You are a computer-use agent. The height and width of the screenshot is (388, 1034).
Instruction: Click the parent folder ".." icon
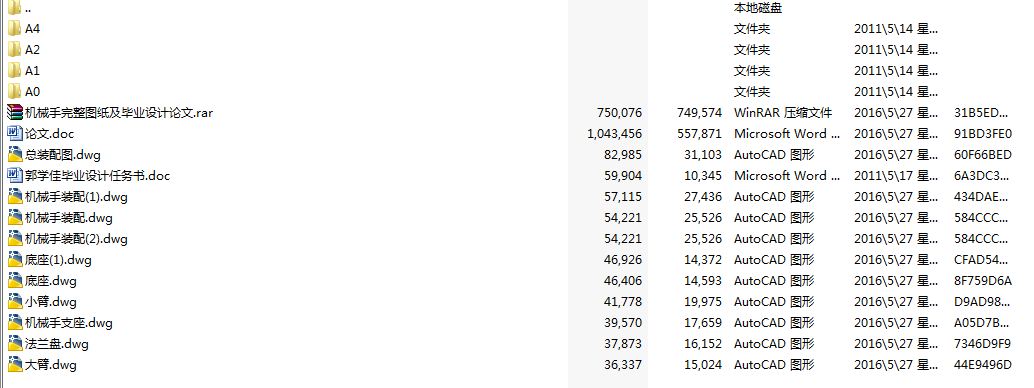(x=15, y=8)
